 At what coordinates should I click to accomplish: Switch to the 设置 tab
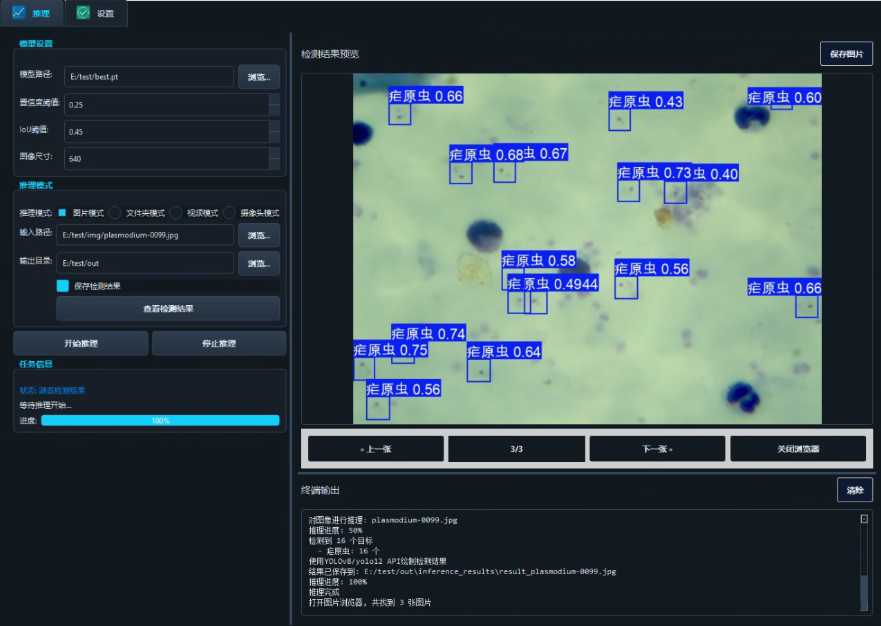tap(96, 13)
